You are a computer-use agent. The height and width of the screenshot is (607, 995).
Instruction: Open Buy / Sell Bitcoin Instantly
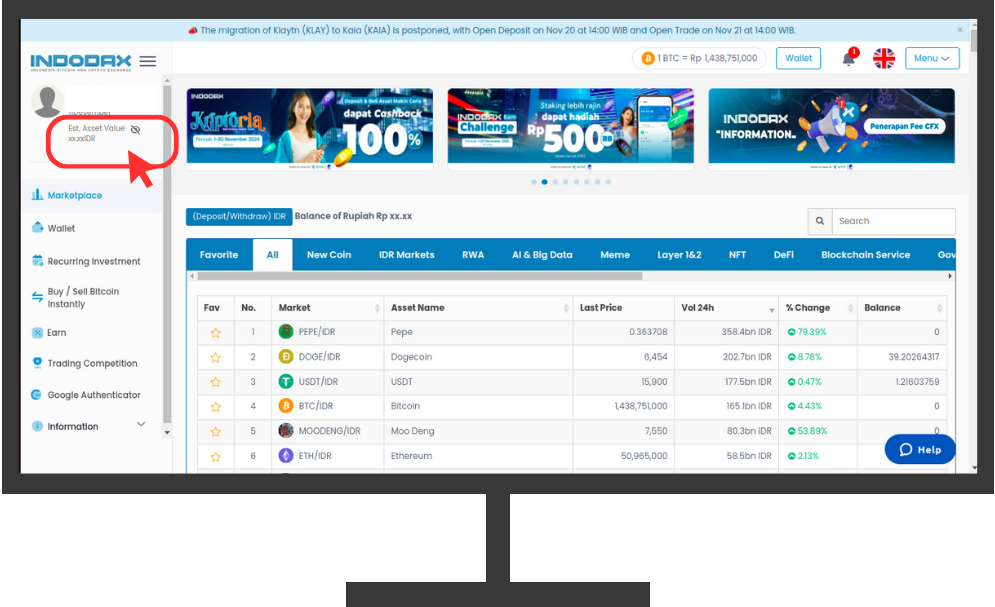[83, 297]
